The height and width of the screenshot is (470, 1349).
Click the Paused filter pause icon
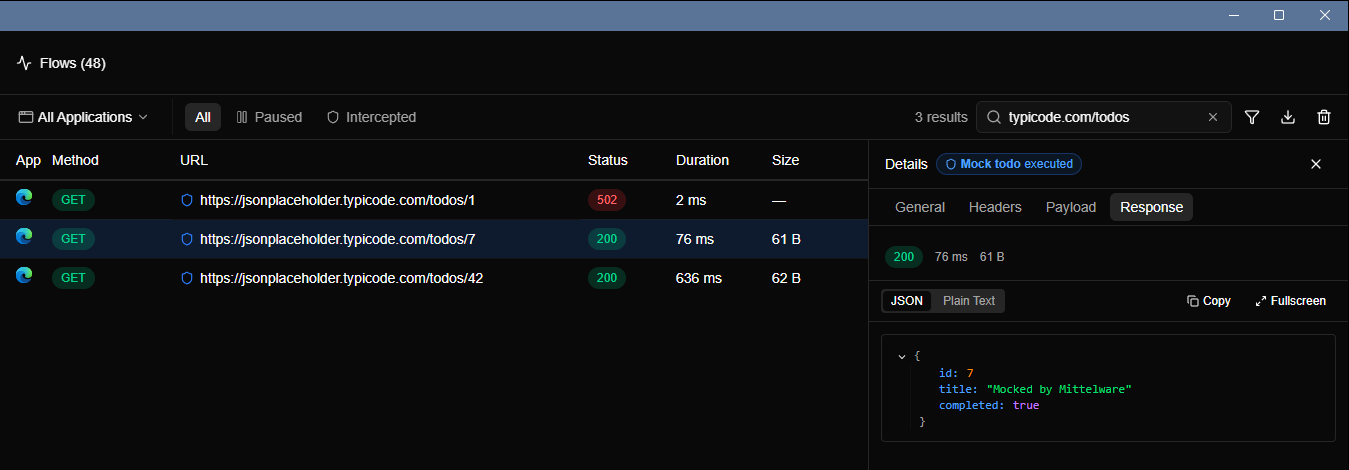tap(242, 117)
